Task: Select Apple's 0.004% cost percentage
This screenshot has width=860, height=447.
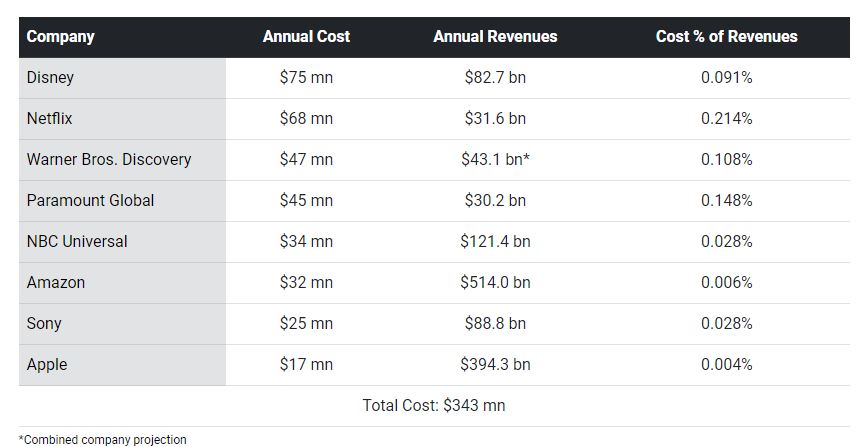Action: [x=726, y=365]
